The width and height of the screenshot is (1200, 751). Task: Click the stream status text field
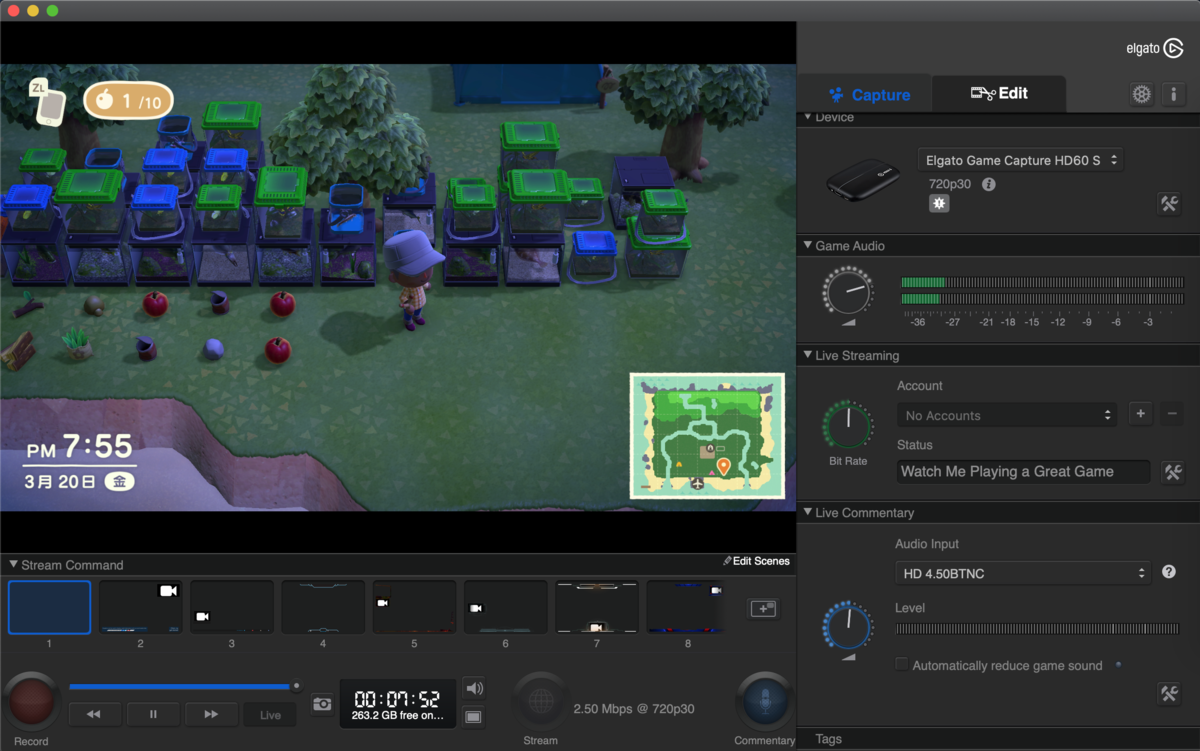(1023, 472)
